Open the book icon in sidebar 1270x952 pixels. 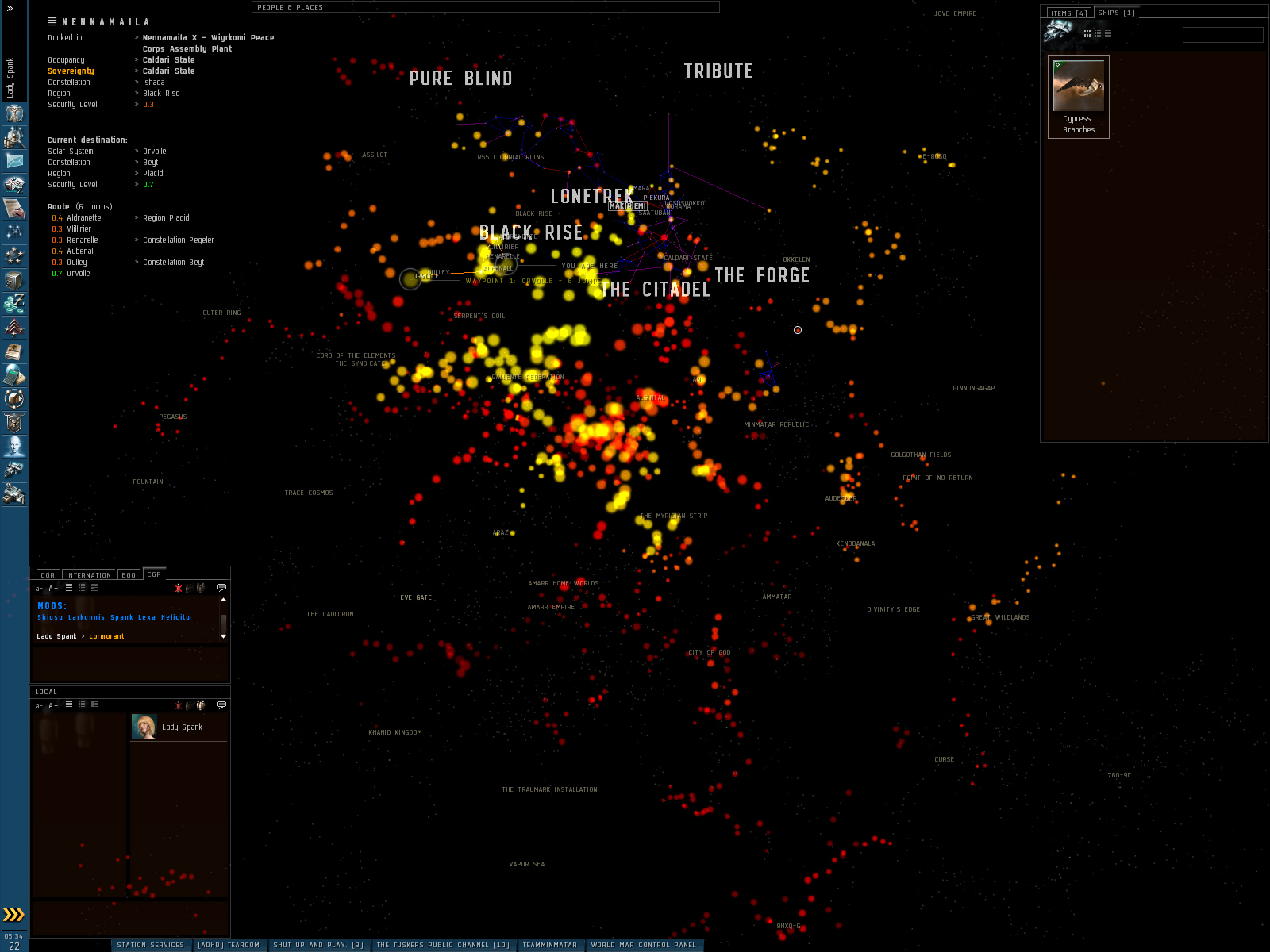[x=14, y=351]
